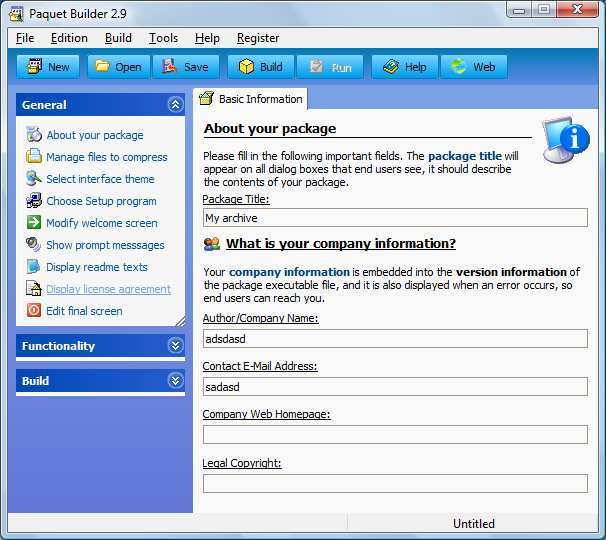606x540 pixels.
Task: Click the Run toolbar button
Action: click(x=330, y=67)
